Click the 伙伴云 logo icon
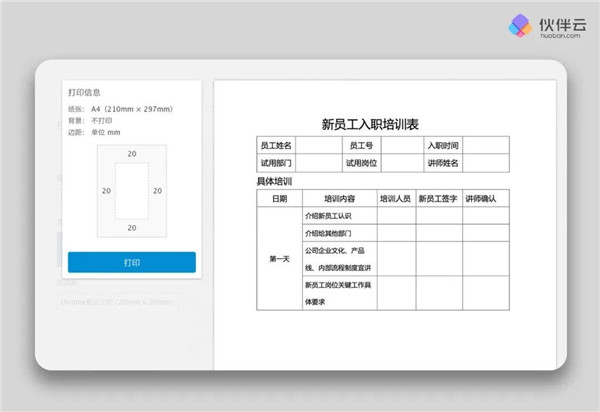 521,26
